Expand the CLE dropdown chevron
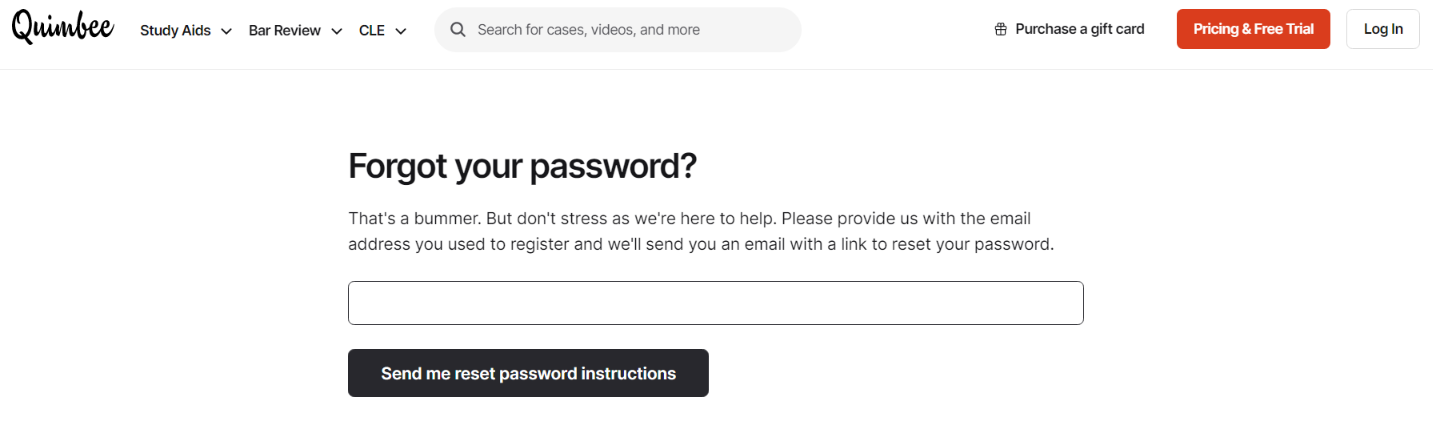Image resolution: width=1433 pixels, height=443 pixels. coord(400,31)
